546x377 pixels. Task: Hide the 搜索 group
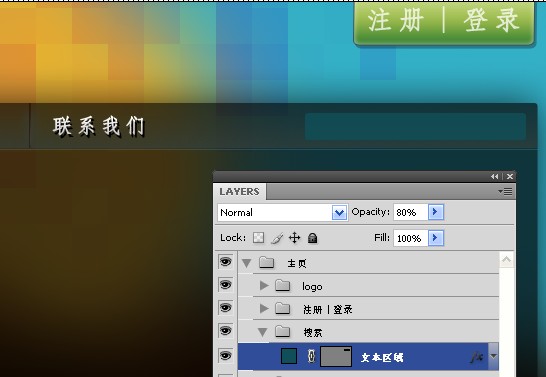coord(225,331)
